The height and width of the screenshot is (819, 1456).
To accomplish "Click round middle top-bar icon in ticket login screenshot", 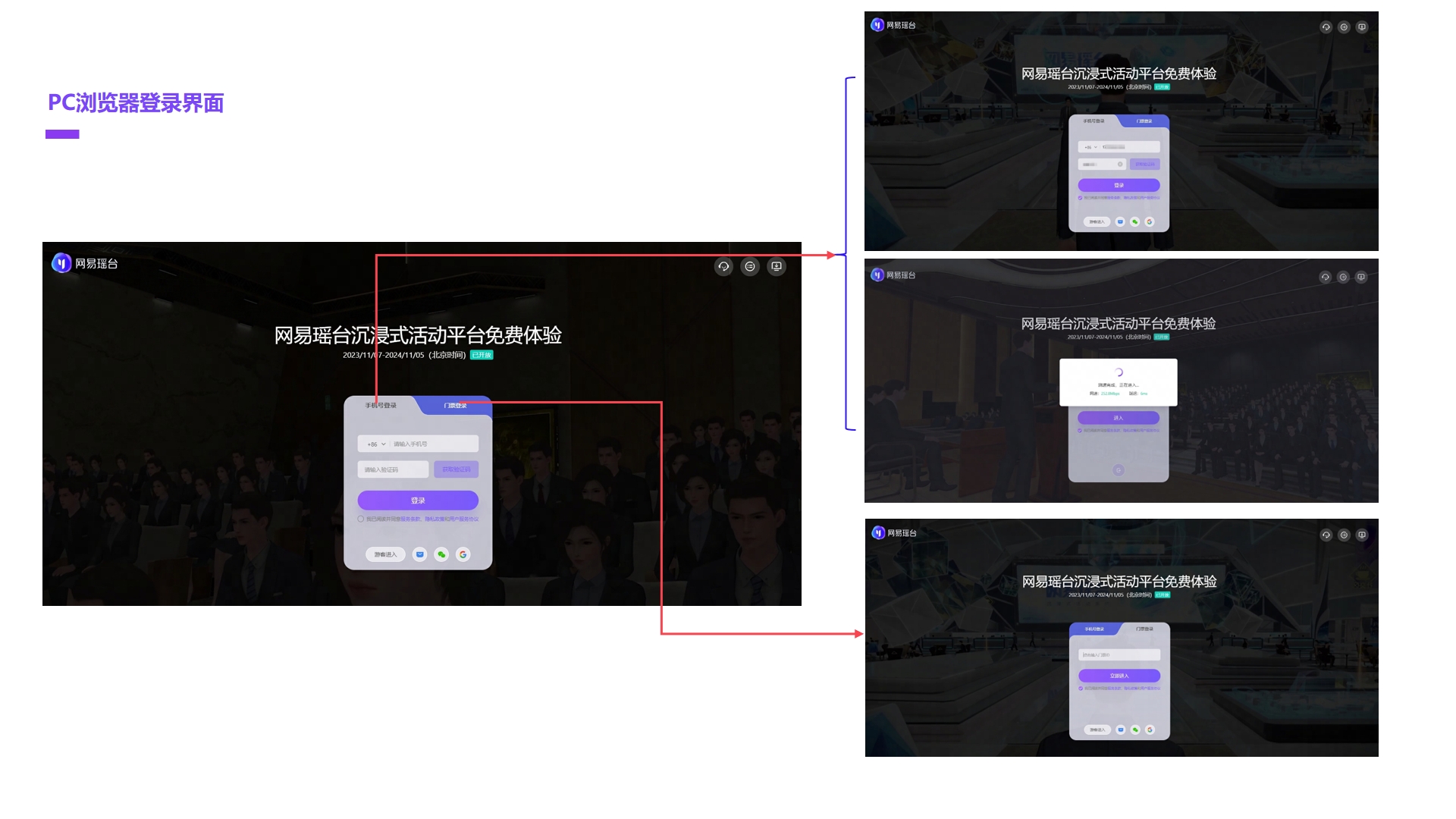I will [1344, 535].
